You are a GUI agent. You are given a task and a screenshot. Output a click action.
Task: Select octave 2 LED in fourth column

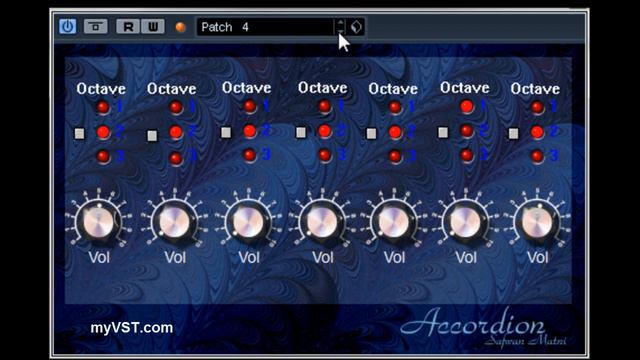[x=324, y=131]
